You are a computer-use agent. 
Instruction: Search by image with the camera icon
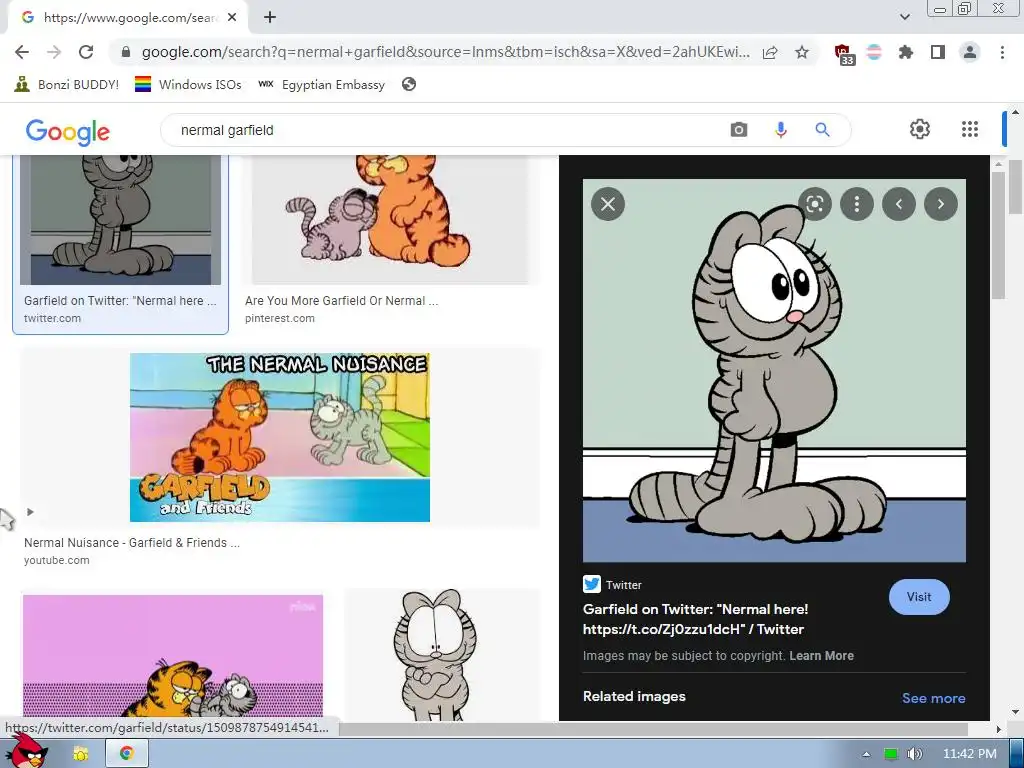tap(739, 129)
